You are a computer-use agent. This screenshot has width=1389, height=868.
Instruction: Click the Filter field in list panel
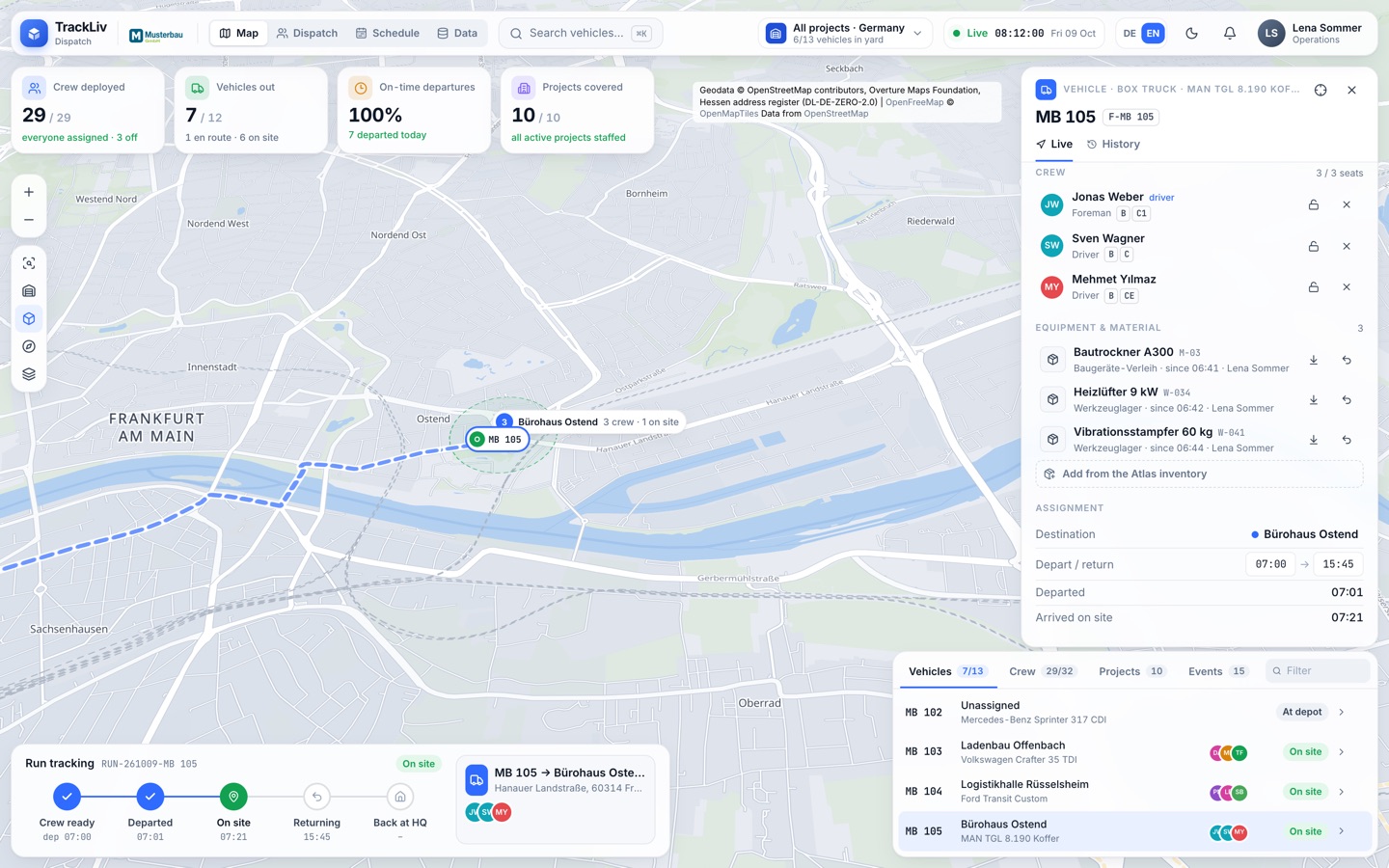1318,671
